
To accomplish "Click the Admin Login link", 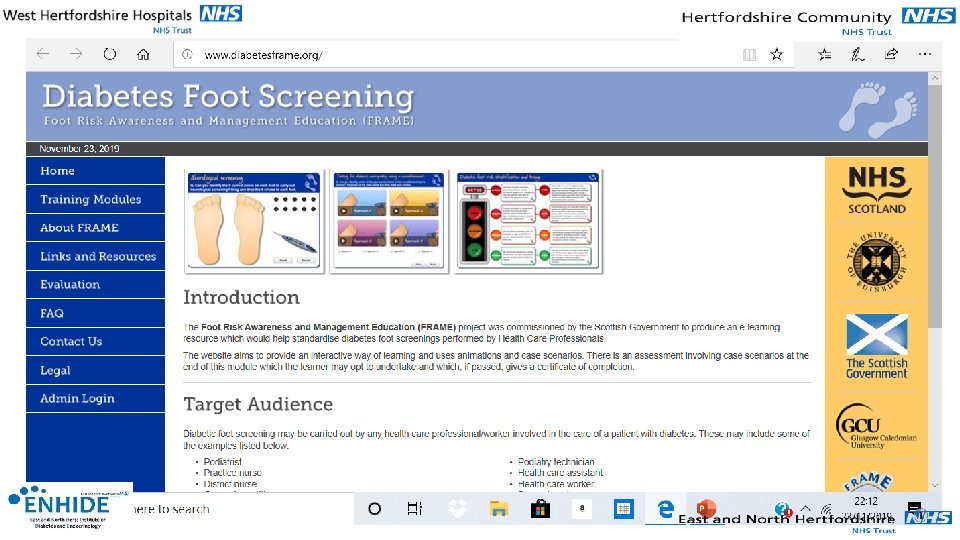I will [x=96, y=398].
